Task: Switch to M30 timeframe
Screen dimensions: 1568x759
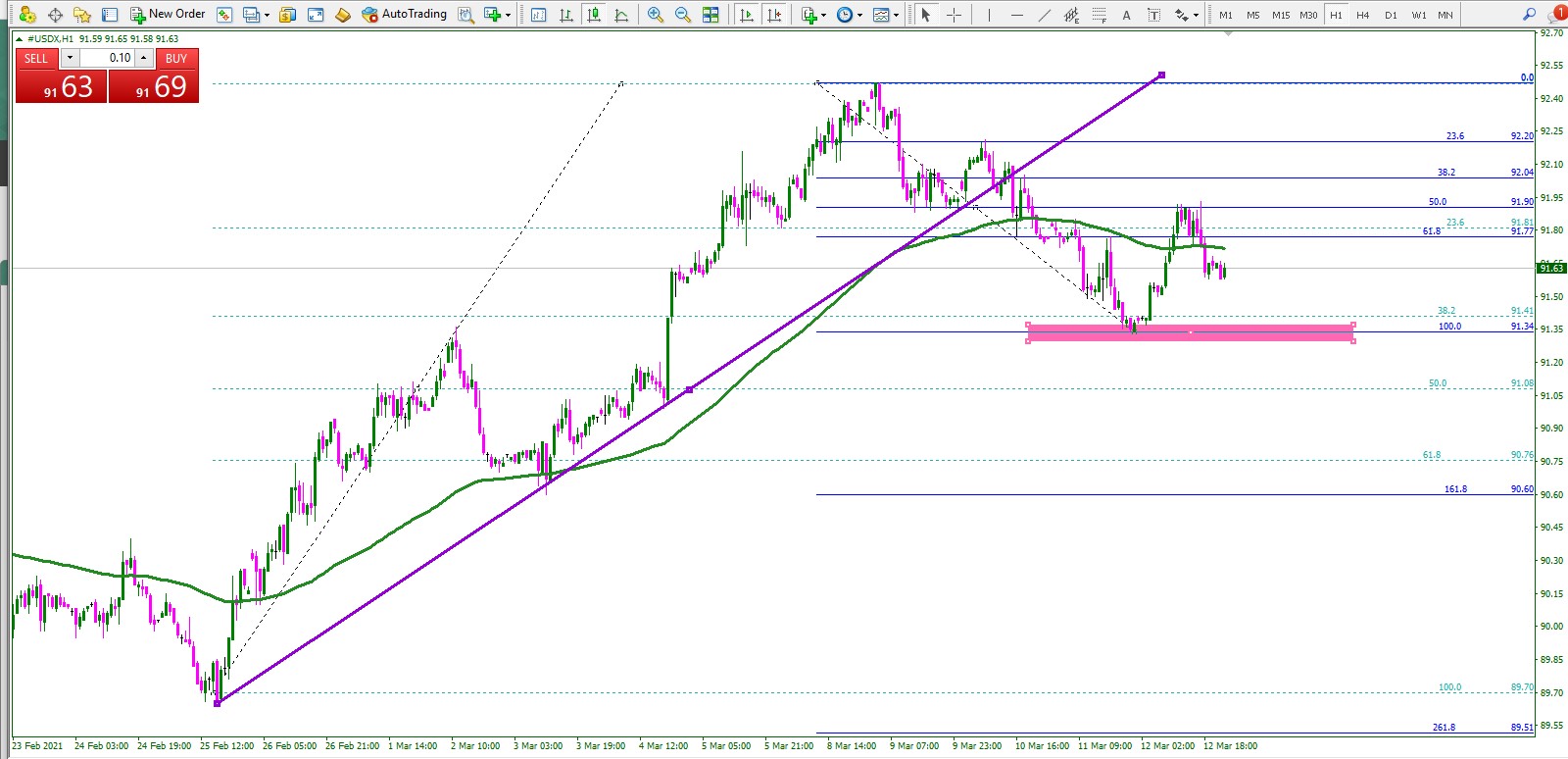Action: coord(1308,15)
